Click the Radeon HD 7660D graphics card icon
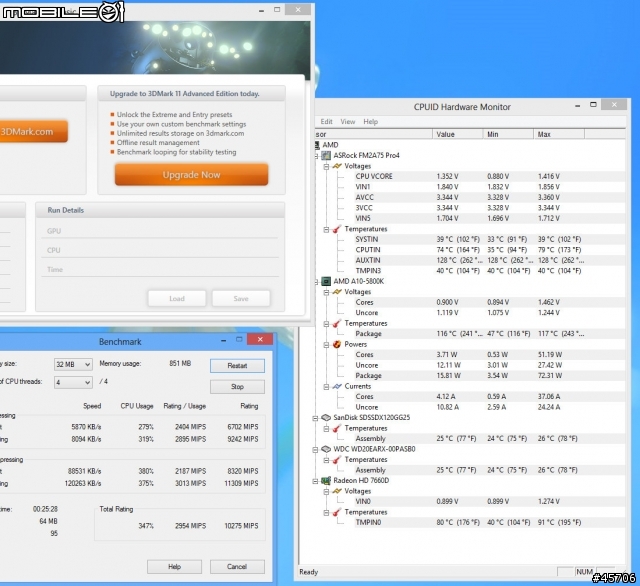Image resolution: width=640 pixels, height=586 pixels. [326, 480]
